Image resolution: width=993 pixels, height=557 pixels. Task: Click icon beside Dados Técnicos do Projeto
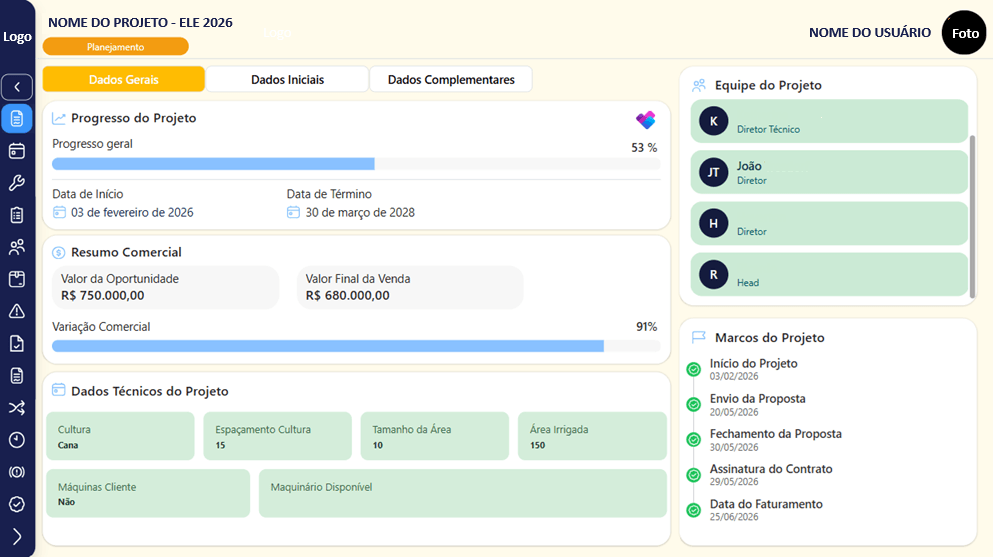58,390
